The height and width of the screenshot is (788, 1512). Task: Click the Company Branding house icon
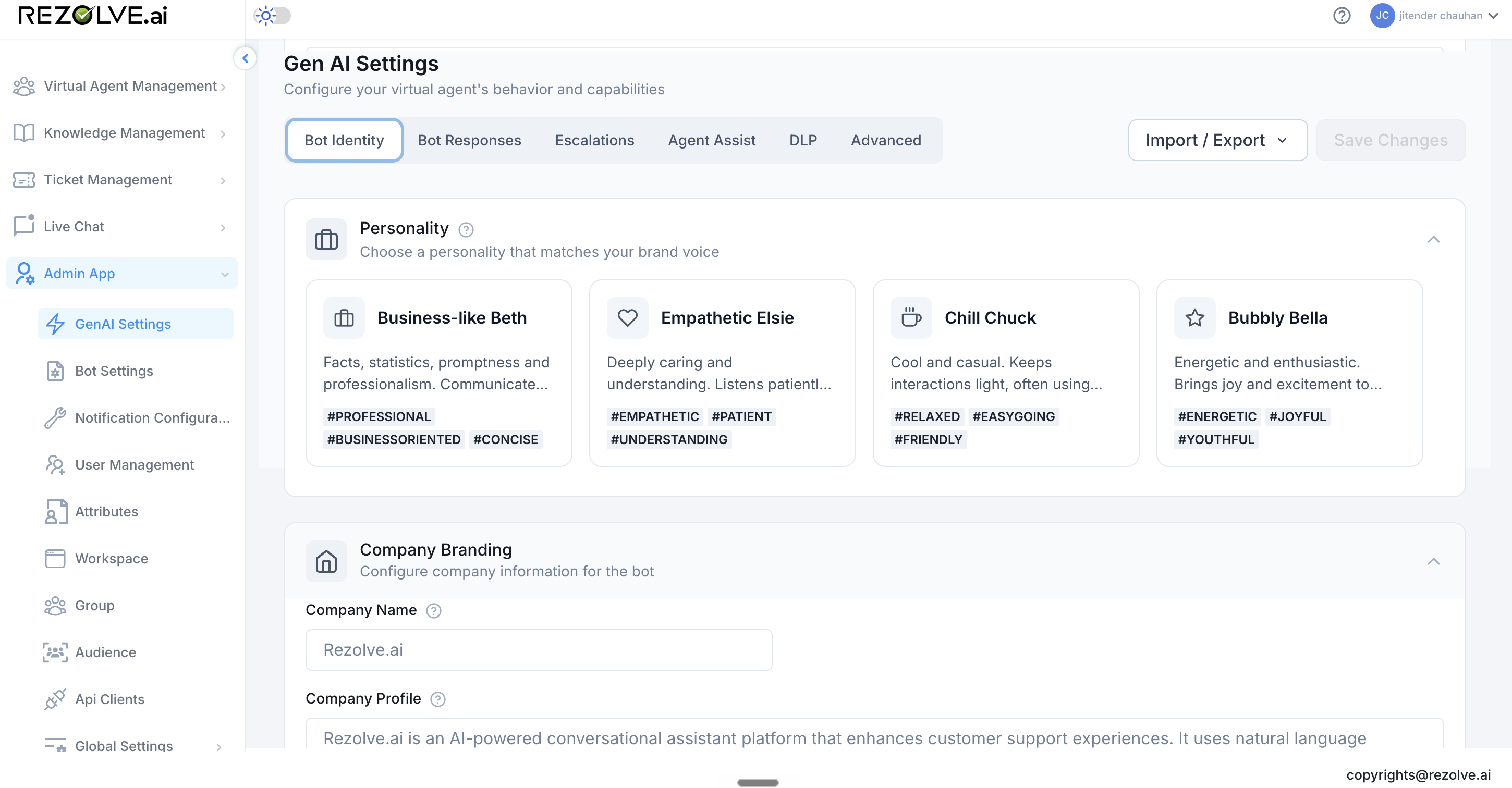point(326,561)
